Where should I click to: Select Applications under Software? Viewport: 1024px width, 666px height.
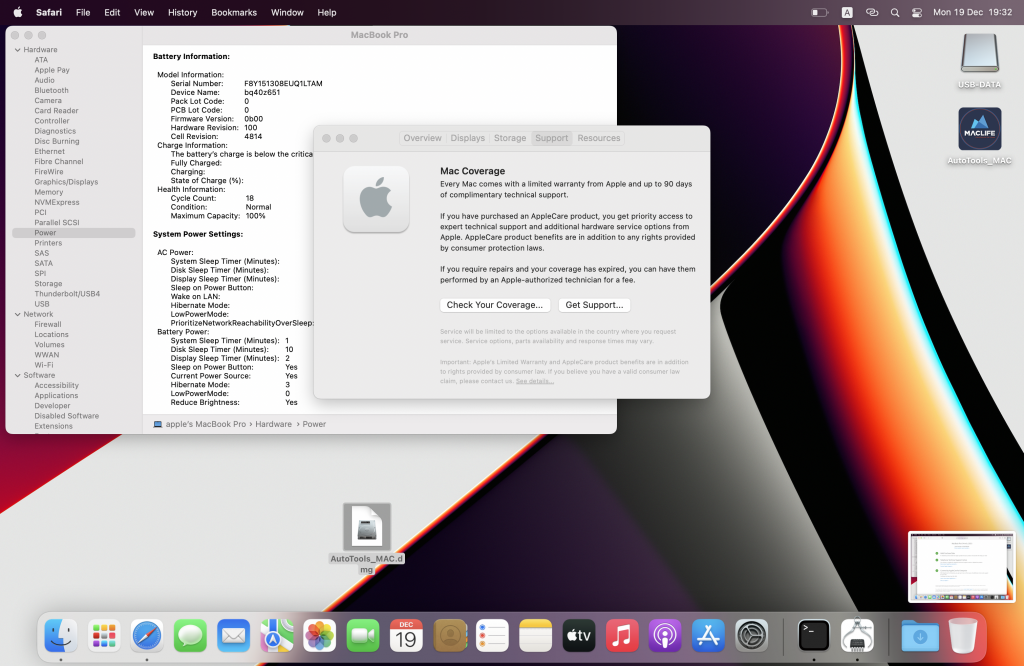[56, 396]
